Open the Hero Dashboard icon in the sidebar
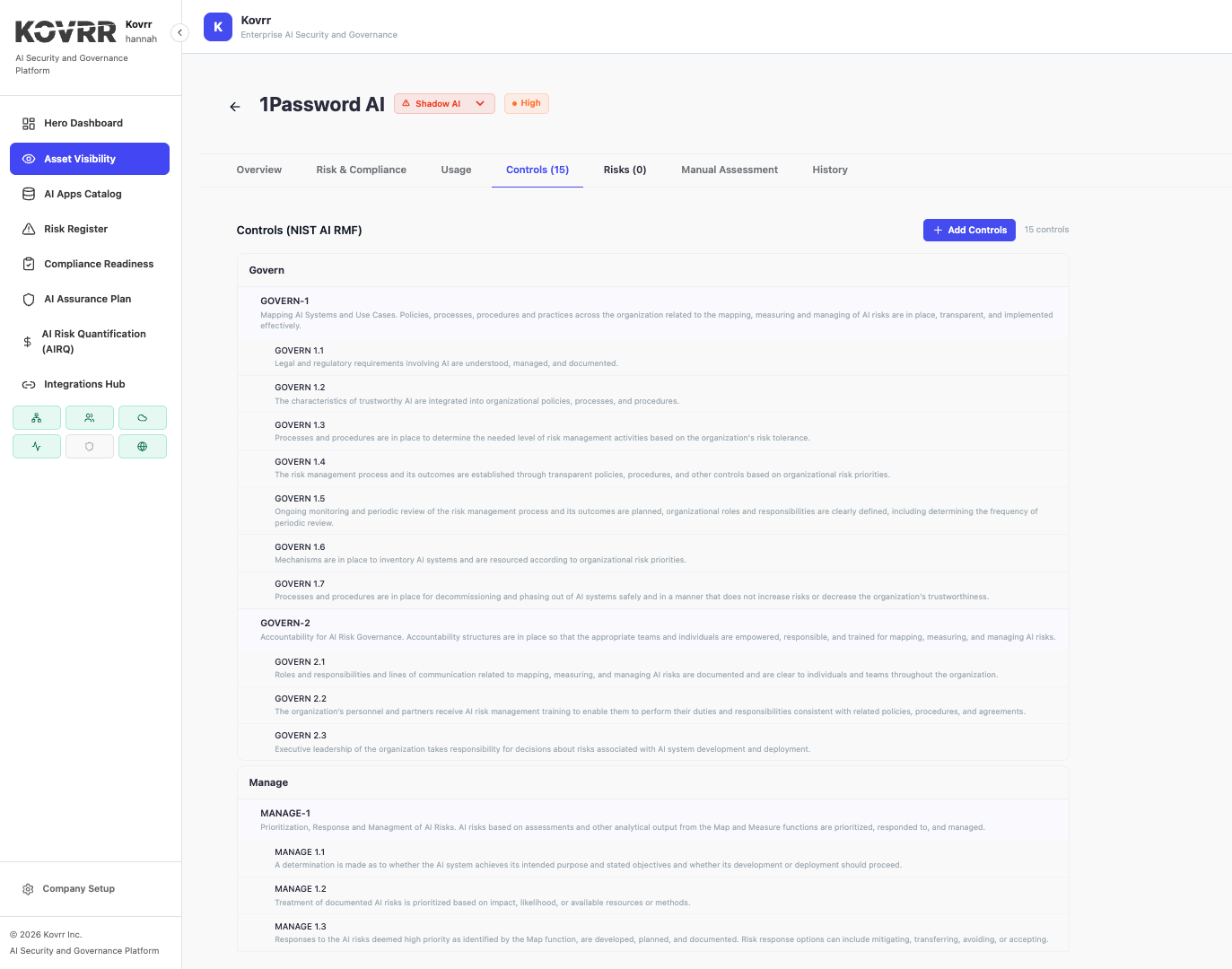 tap(29, 124)
